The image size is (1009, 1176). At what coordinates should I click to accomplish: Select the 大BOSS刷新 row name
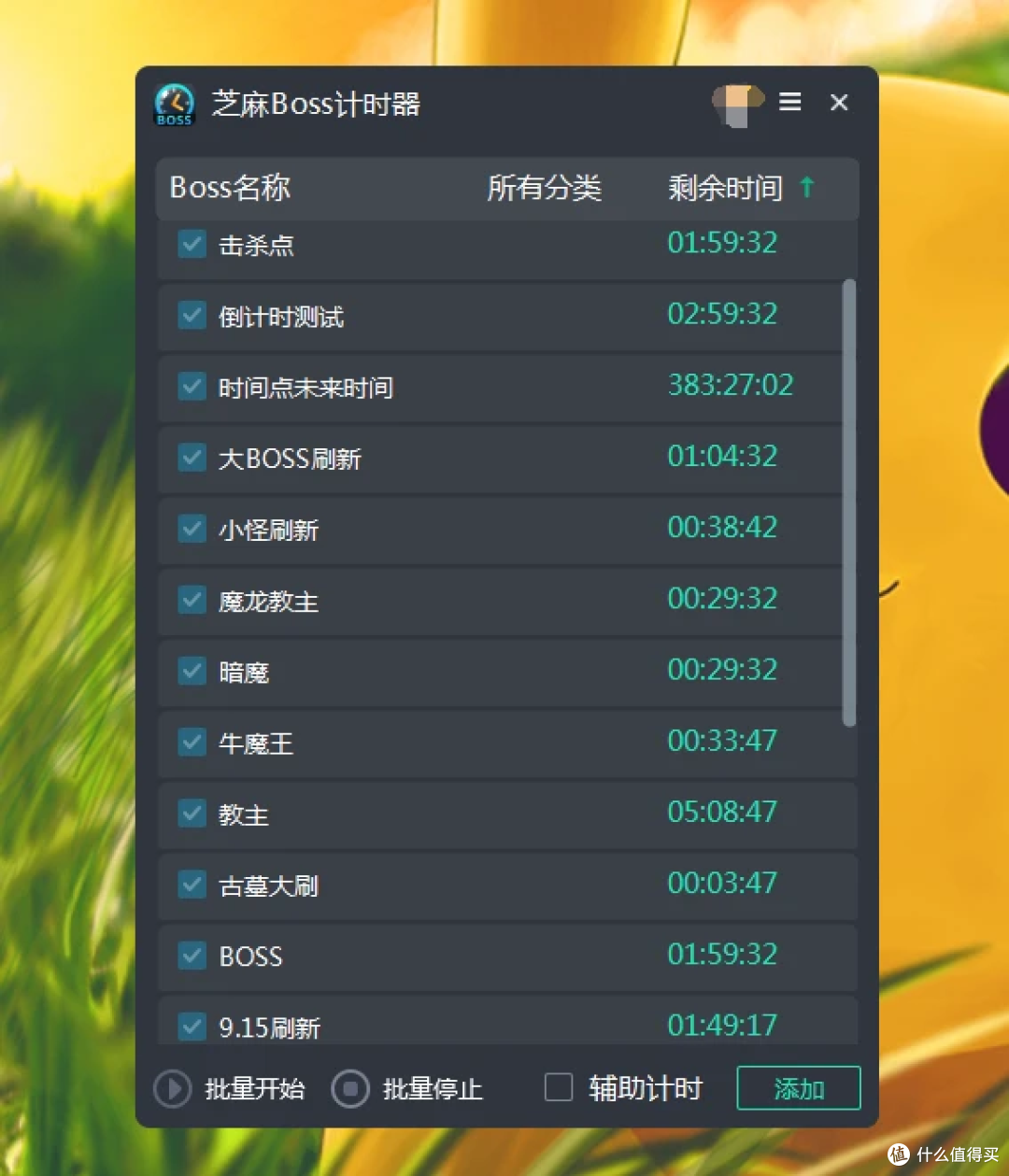[290, 459]
